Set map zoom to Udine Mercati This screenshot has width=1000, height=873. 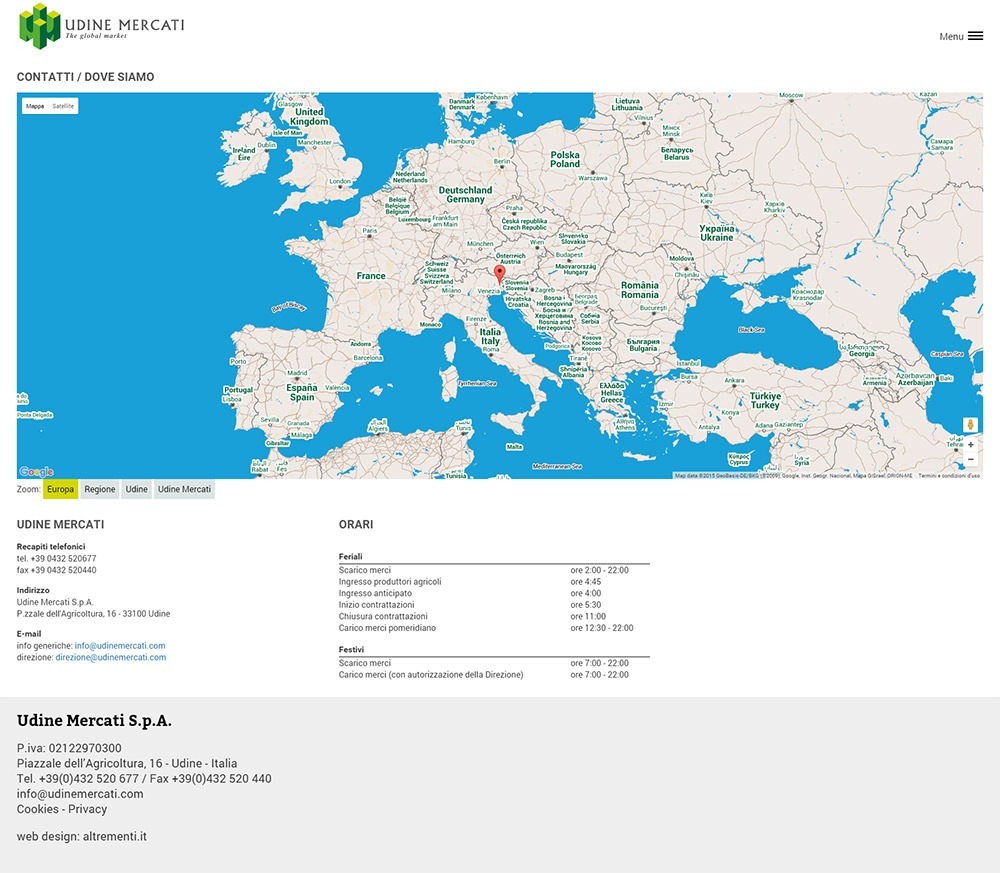click(184, 490)
